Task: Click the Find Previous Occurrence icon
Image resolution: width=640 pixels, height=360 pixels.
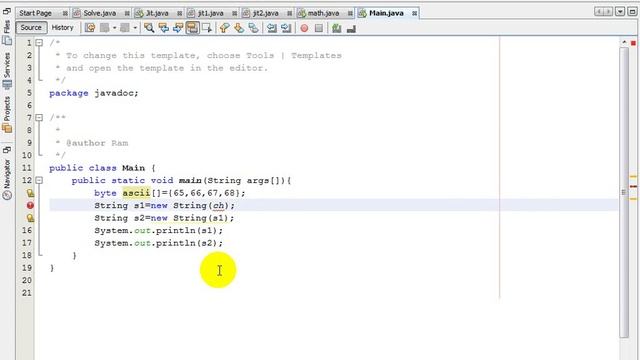Action: point(164,28)
